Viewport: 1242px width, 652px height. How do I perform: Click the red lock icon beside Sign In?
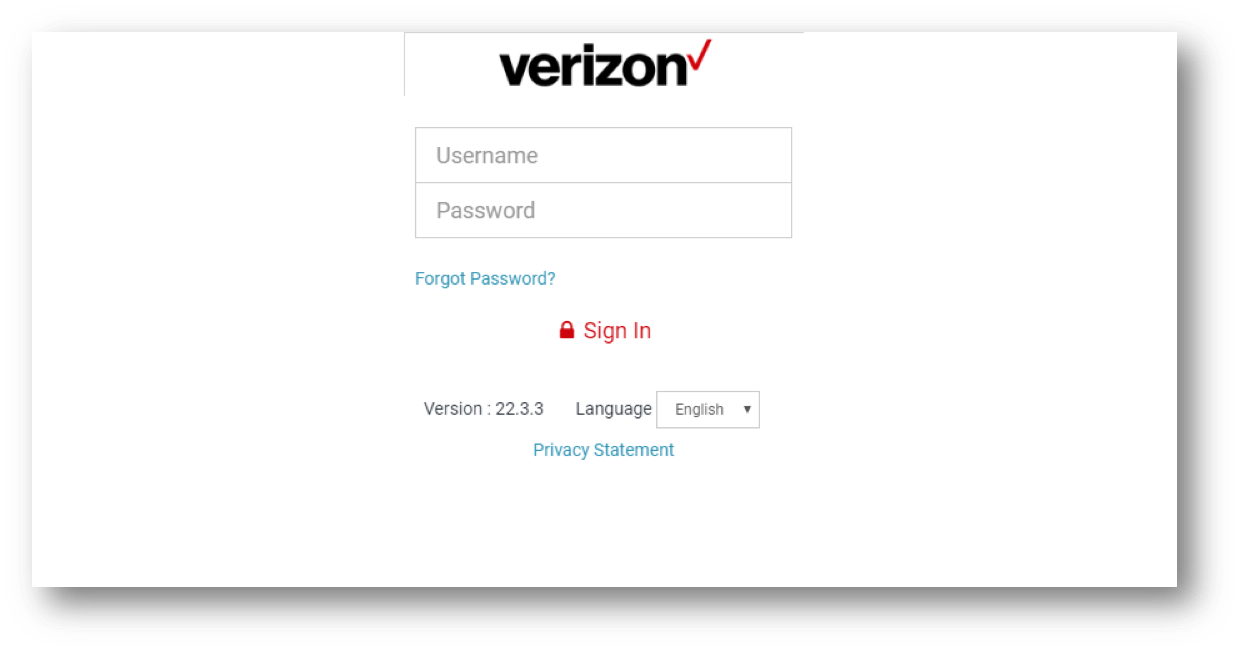click(x=567, y=330)
